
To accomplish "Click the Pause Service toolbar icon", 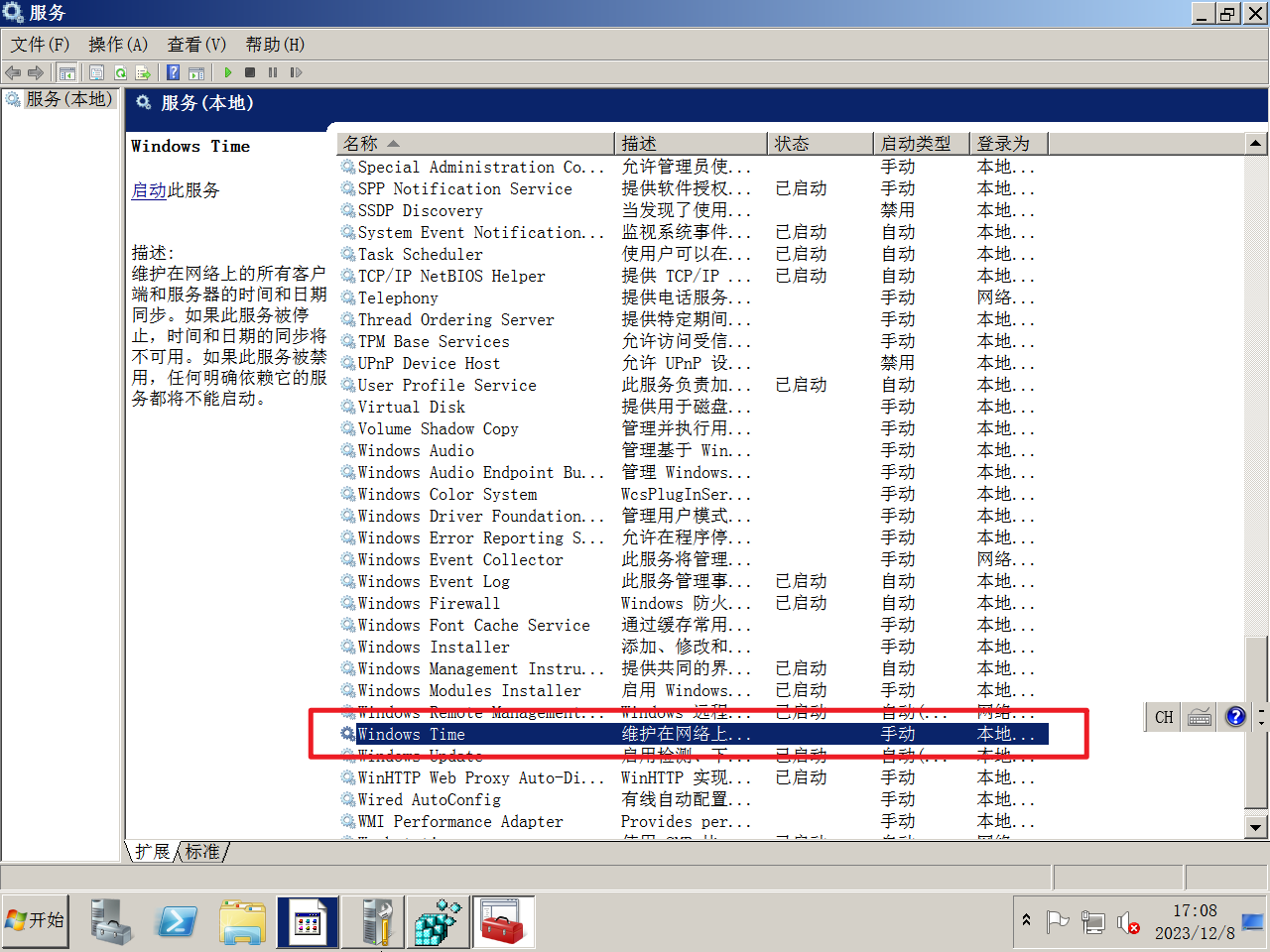I will click(x=273, y=72).
